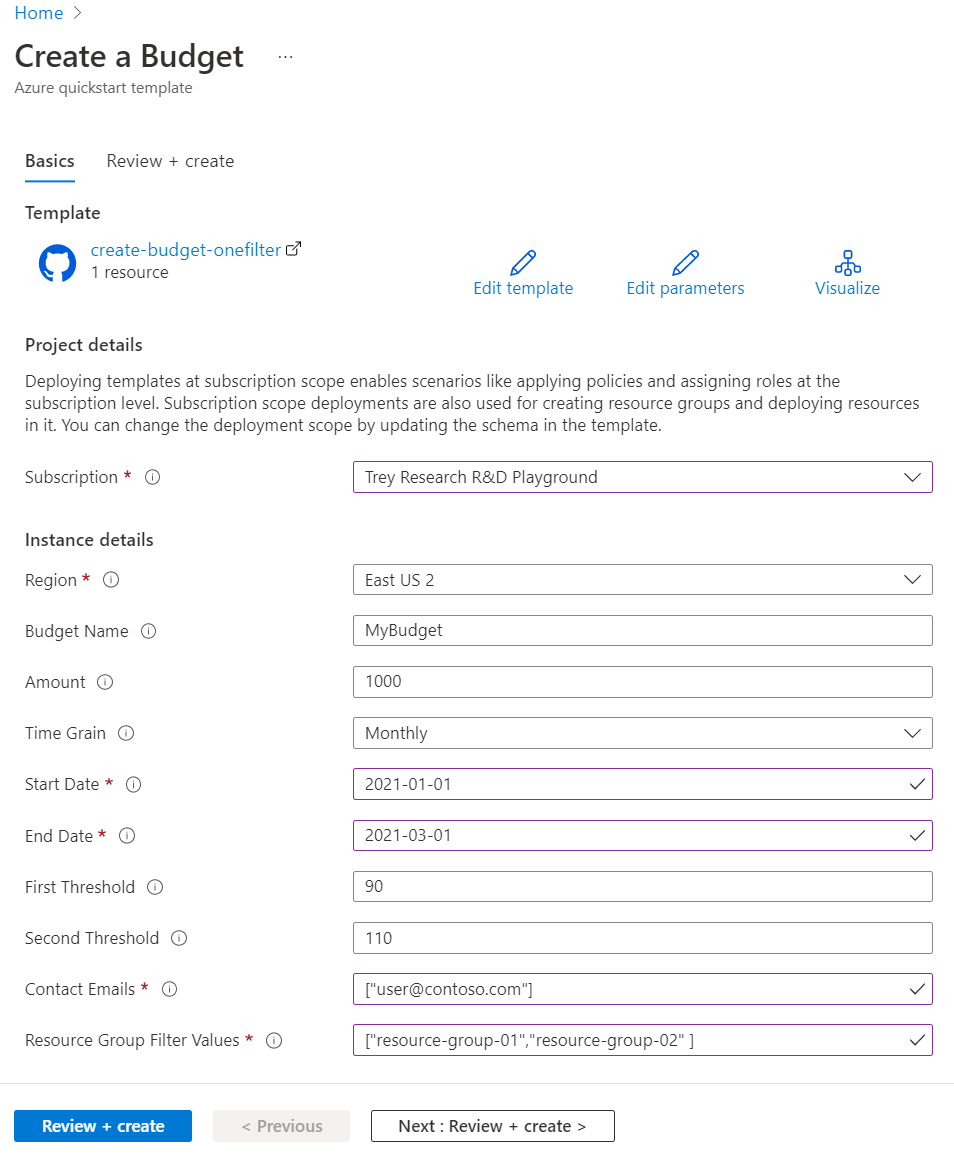Click the info icon beside Contact Emails
954x1154 pixels.
[169, 990]
